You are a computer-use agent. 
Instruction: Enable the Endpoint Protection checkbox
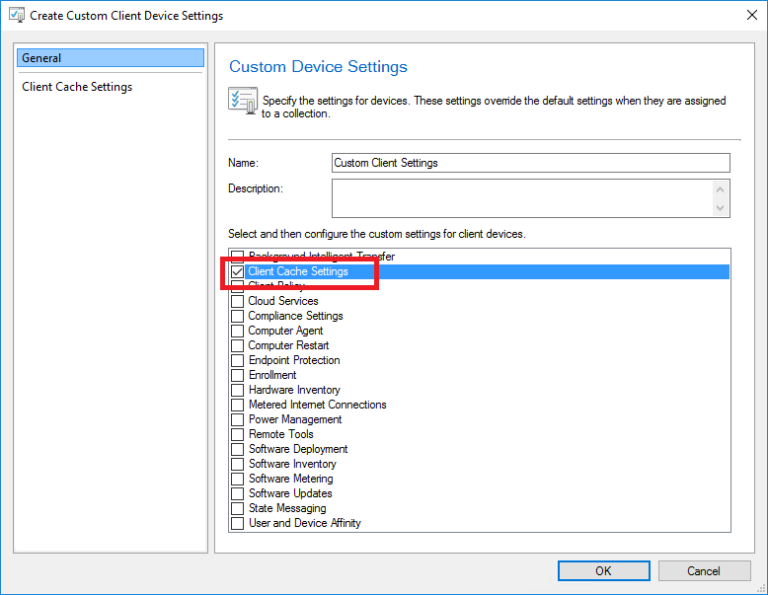click(x=238, y=360)
